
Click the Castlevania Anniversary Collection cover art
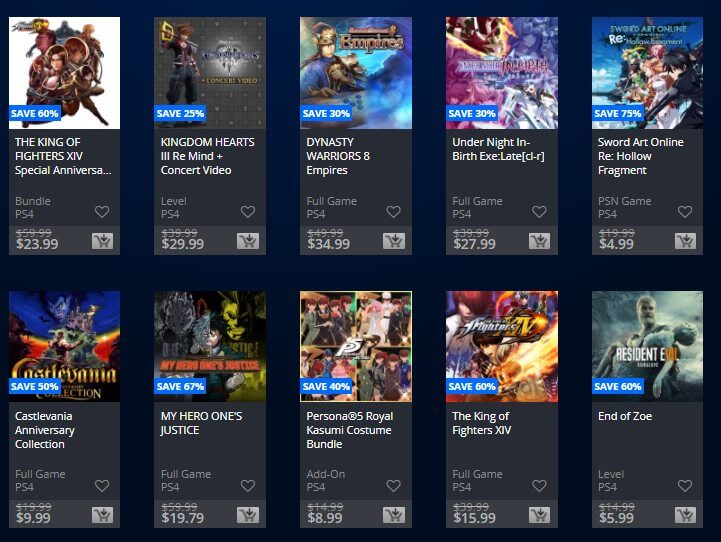[64, 347]
